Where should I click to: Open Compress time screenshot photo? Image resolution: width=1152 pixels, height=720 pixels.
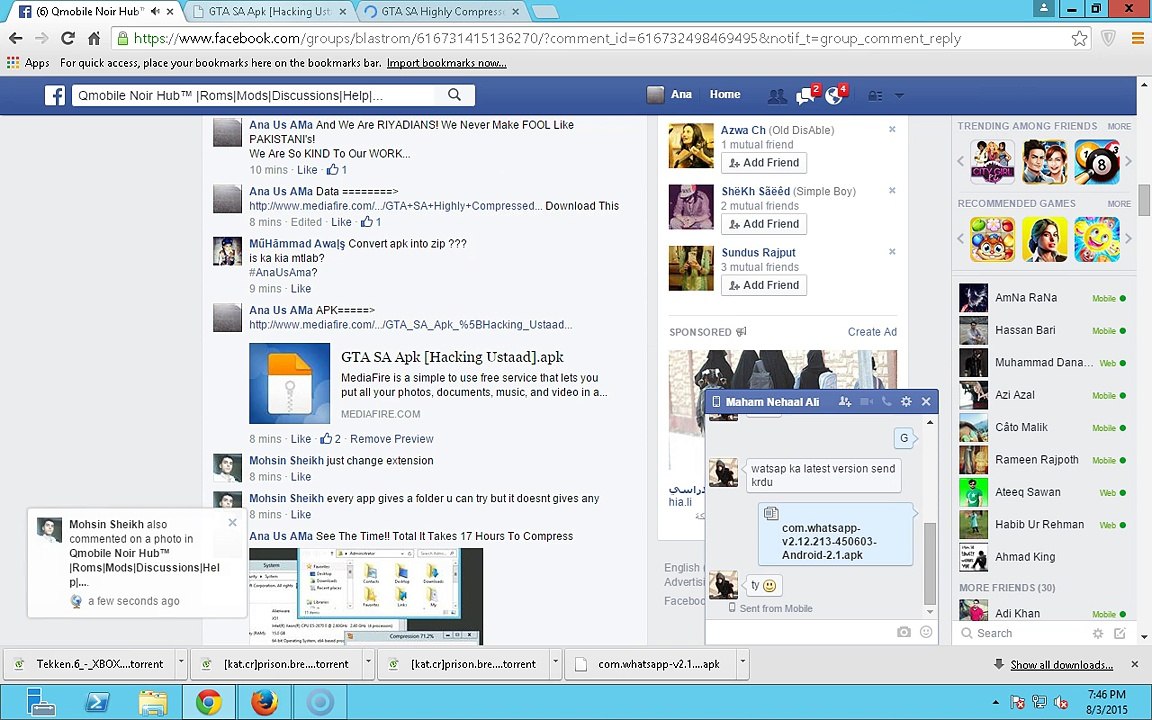[x=366, y=597]
